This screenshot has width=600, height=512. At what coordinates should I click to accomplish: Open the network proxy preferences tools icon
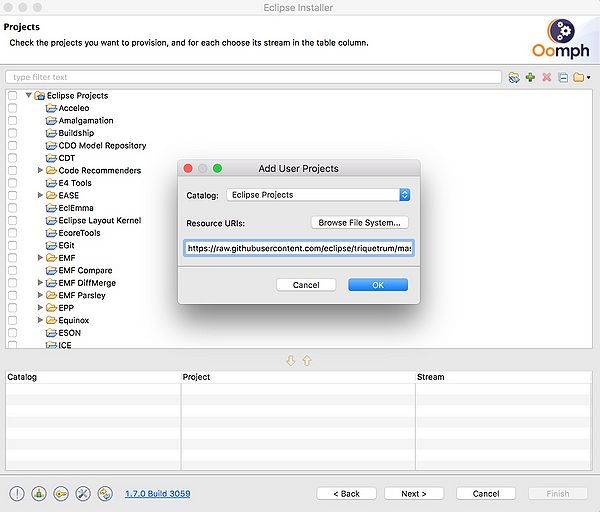(83, 494)
